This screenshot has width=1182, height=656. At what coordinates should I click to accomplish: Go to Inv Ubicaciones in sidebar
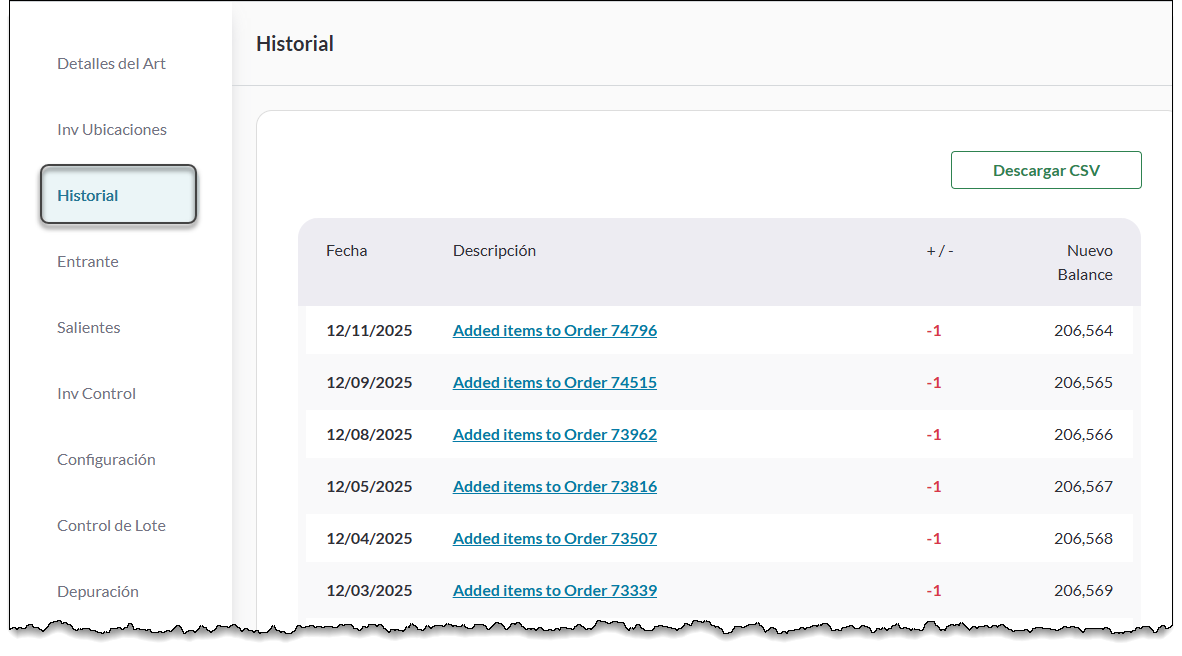112,130
